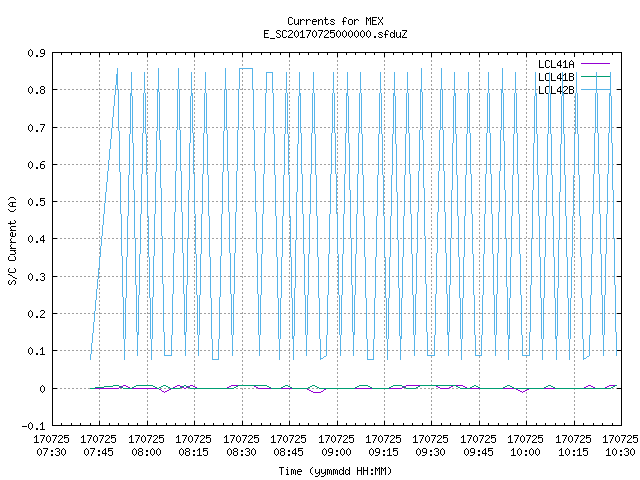Click the 0.6 y-axis tick label
640x480 pixels.
coord(36,165)
